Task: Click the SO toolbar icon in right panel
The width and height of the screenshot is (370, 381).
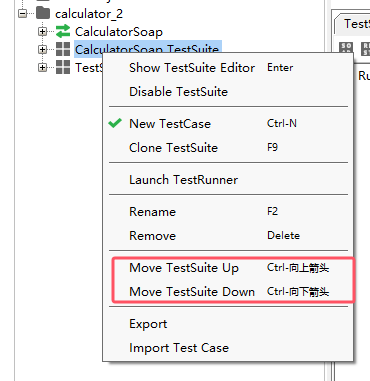Action: tap(346, 49)
